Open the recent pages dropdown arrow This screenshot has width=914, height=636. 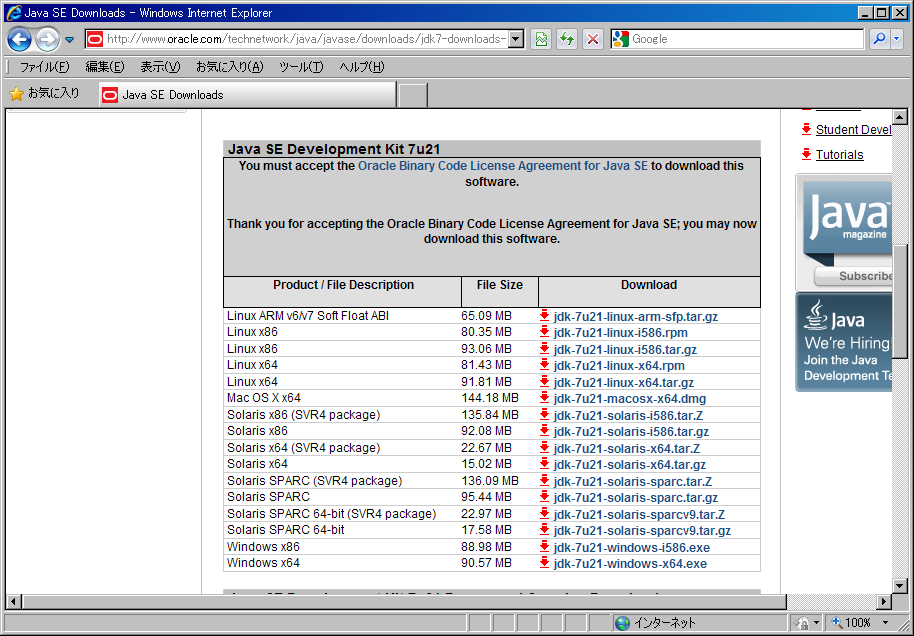69,40
